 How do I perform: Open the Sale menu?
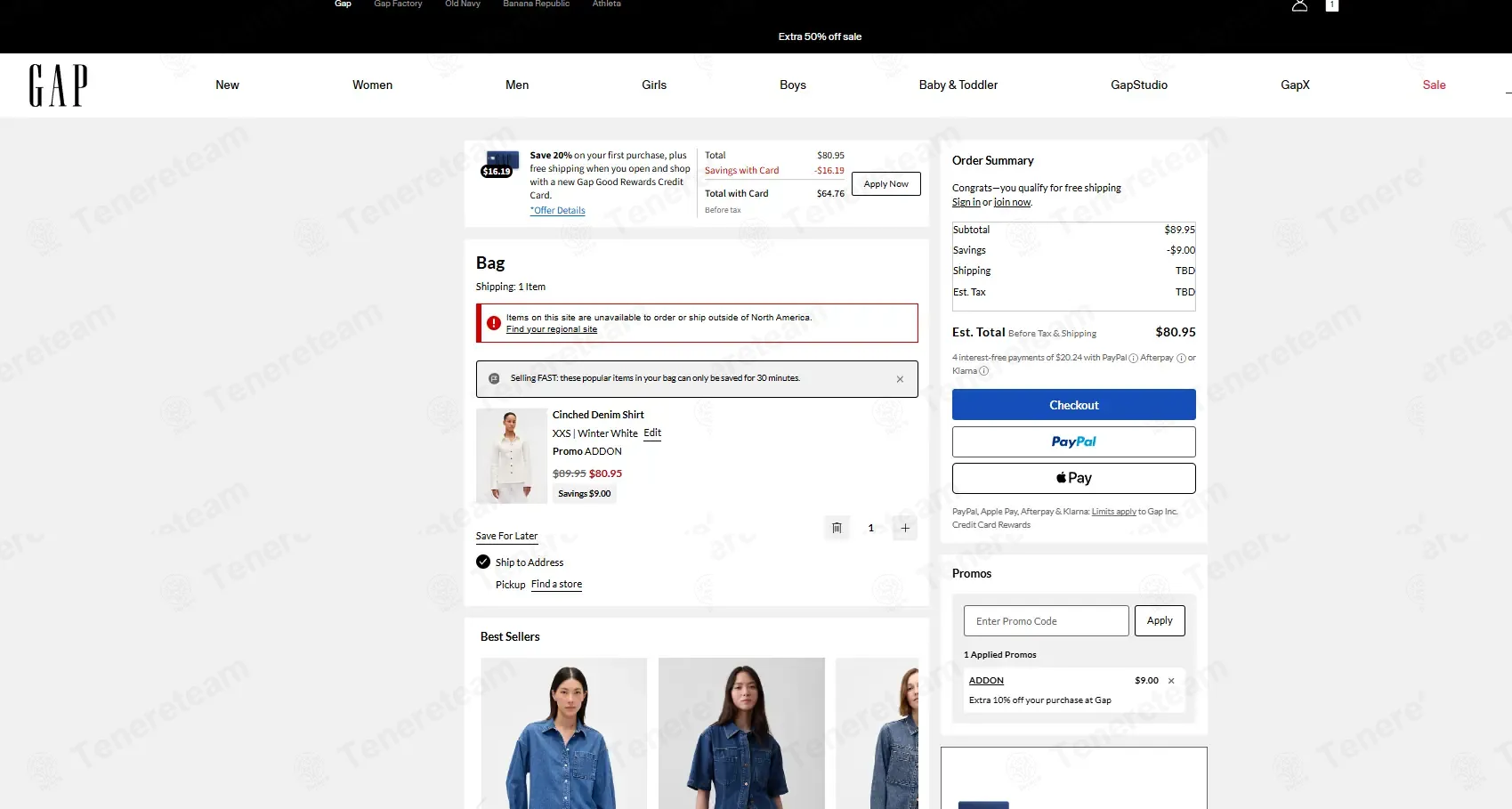pos(1434,85)
